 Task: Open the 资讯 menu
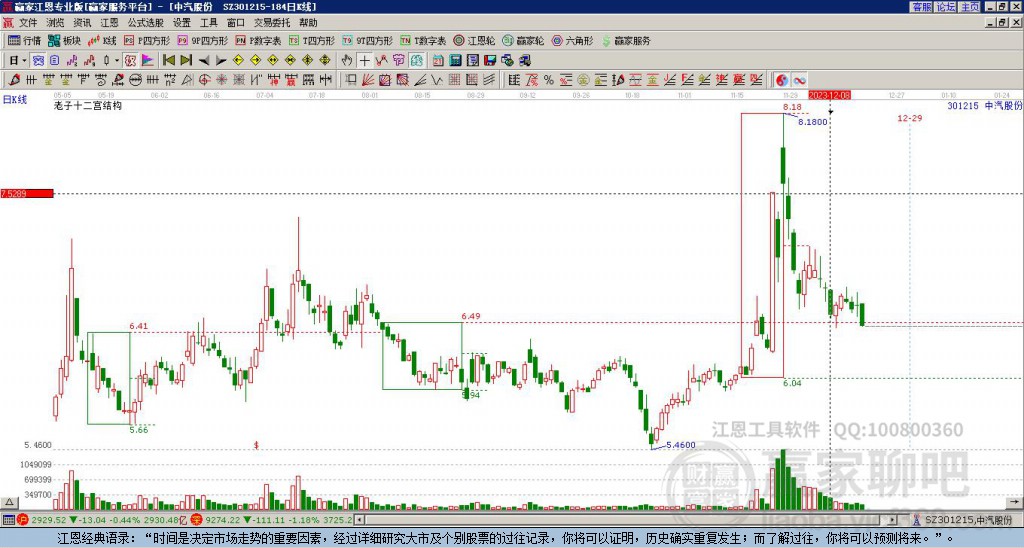coord(82,23)
